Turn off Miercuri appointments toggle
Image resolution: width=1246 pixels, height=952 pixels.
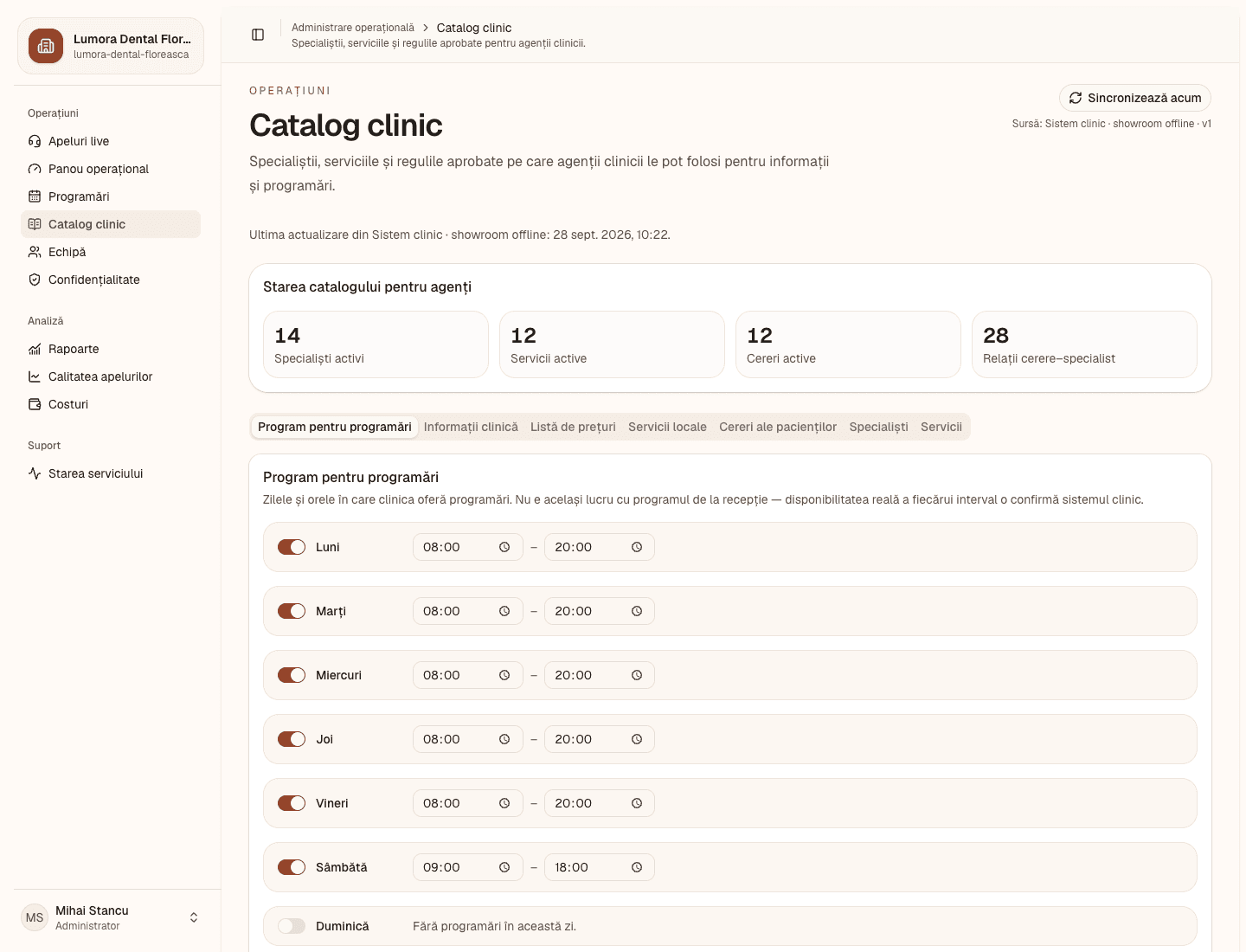pos(292,675)
